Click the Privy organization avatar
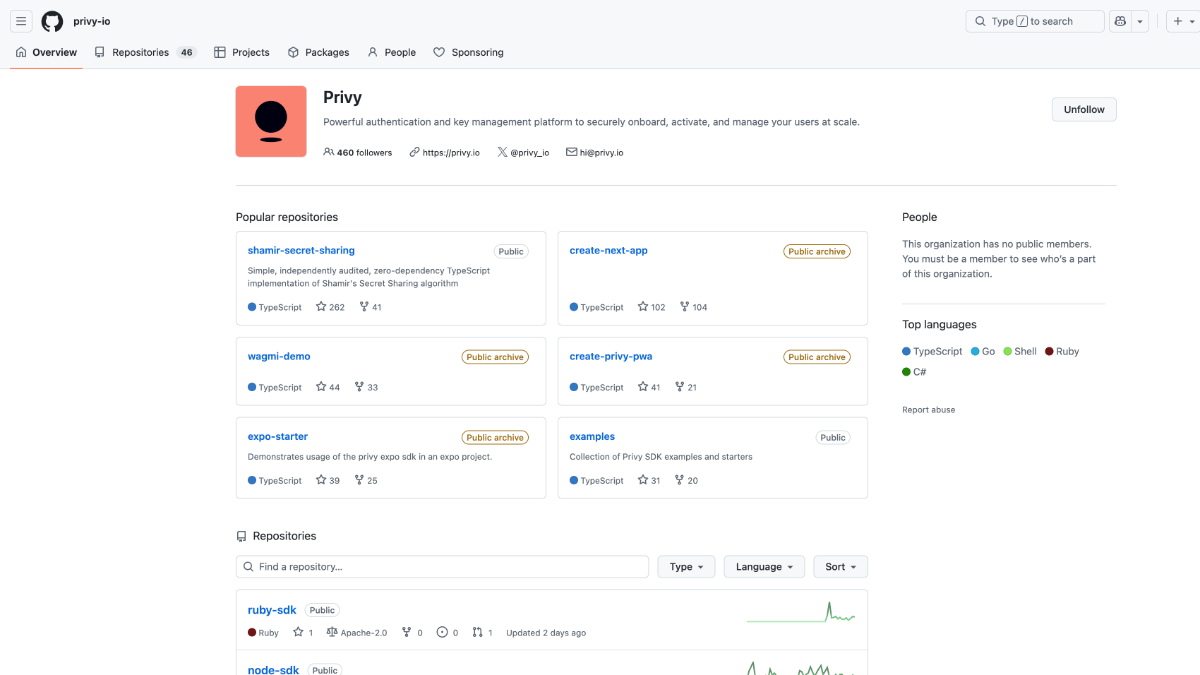The image size is (1200, 675). click(x=271, y=121)
